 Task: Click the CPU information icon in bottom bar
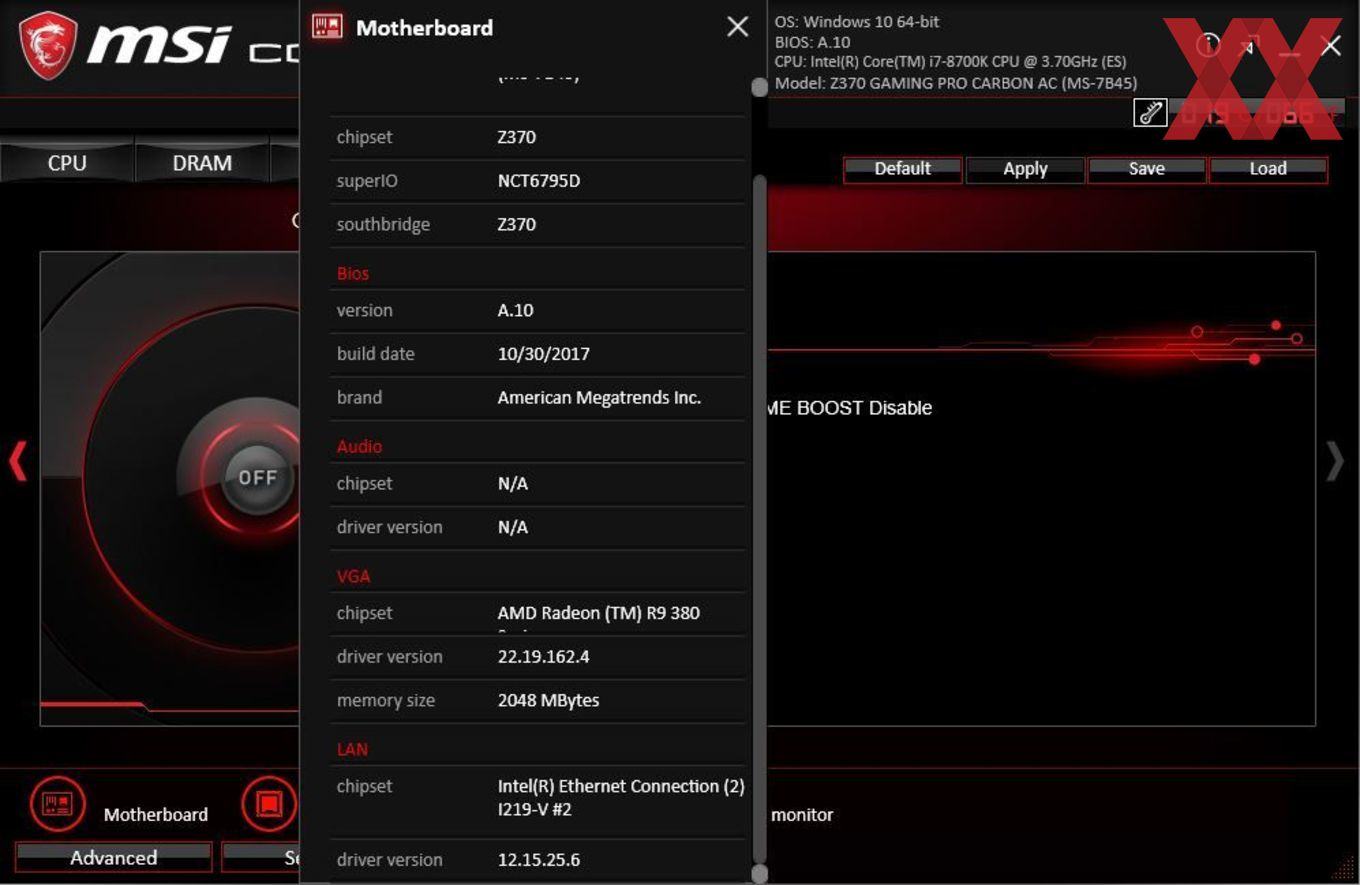269,804
